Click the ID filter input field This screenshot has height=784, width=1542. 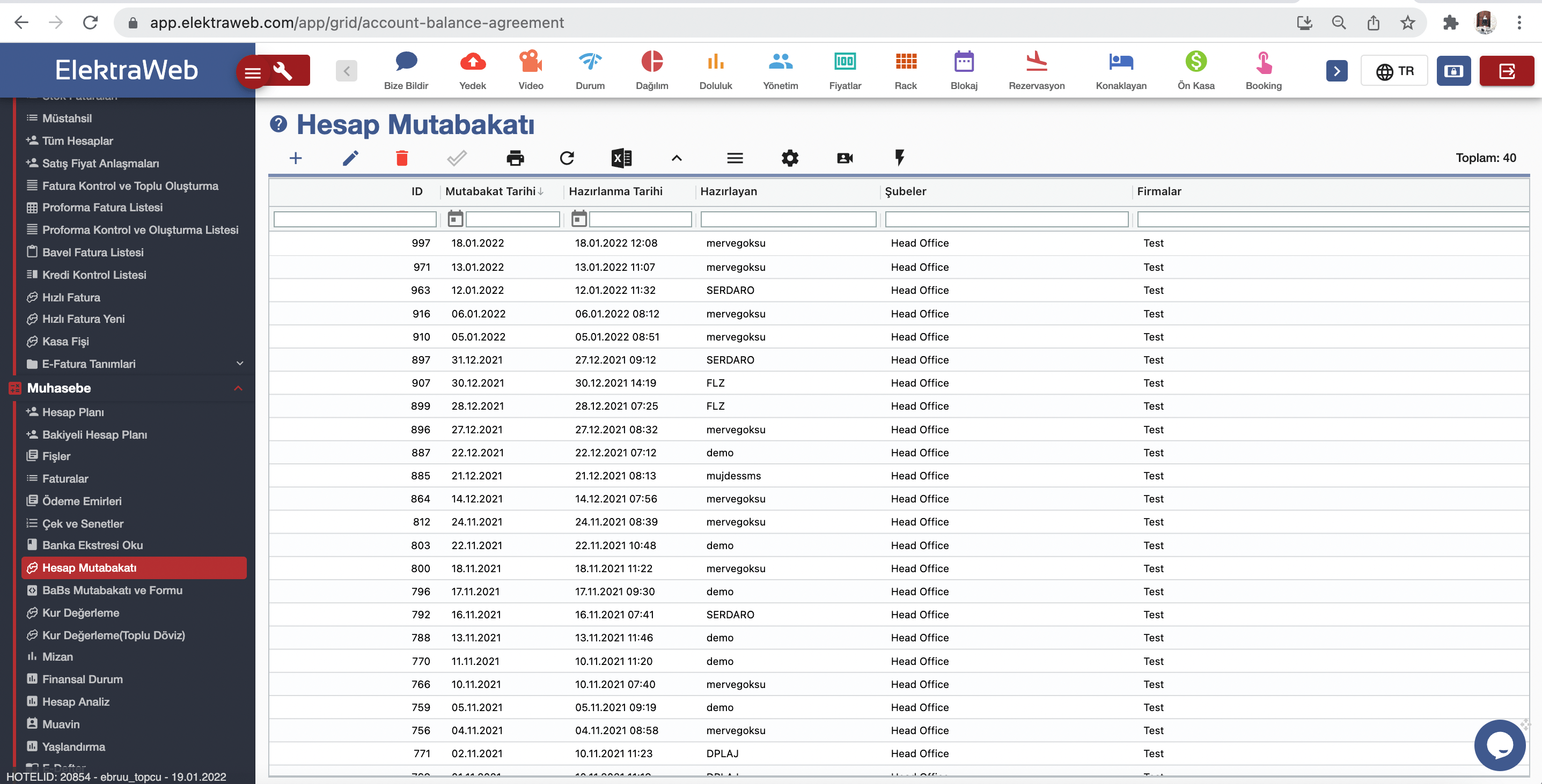pos(355,219)
